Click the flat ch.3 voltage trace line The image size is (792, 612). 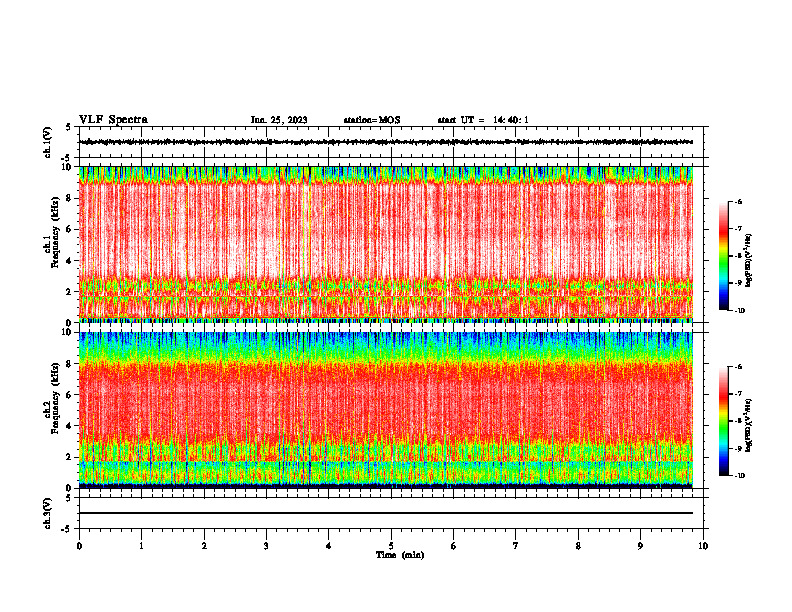(386, 513)
